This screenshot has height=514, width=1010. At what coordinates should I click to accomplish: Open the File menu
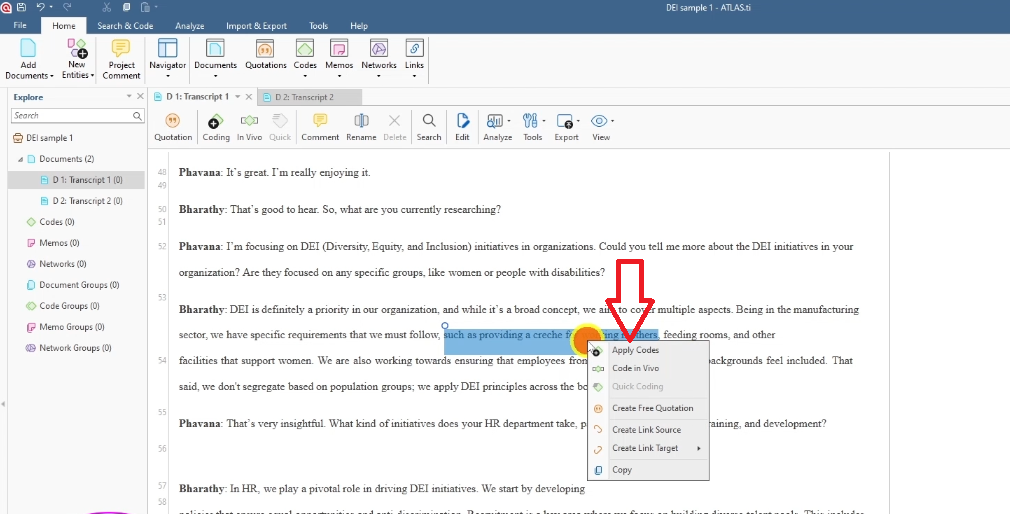[20, 26]
